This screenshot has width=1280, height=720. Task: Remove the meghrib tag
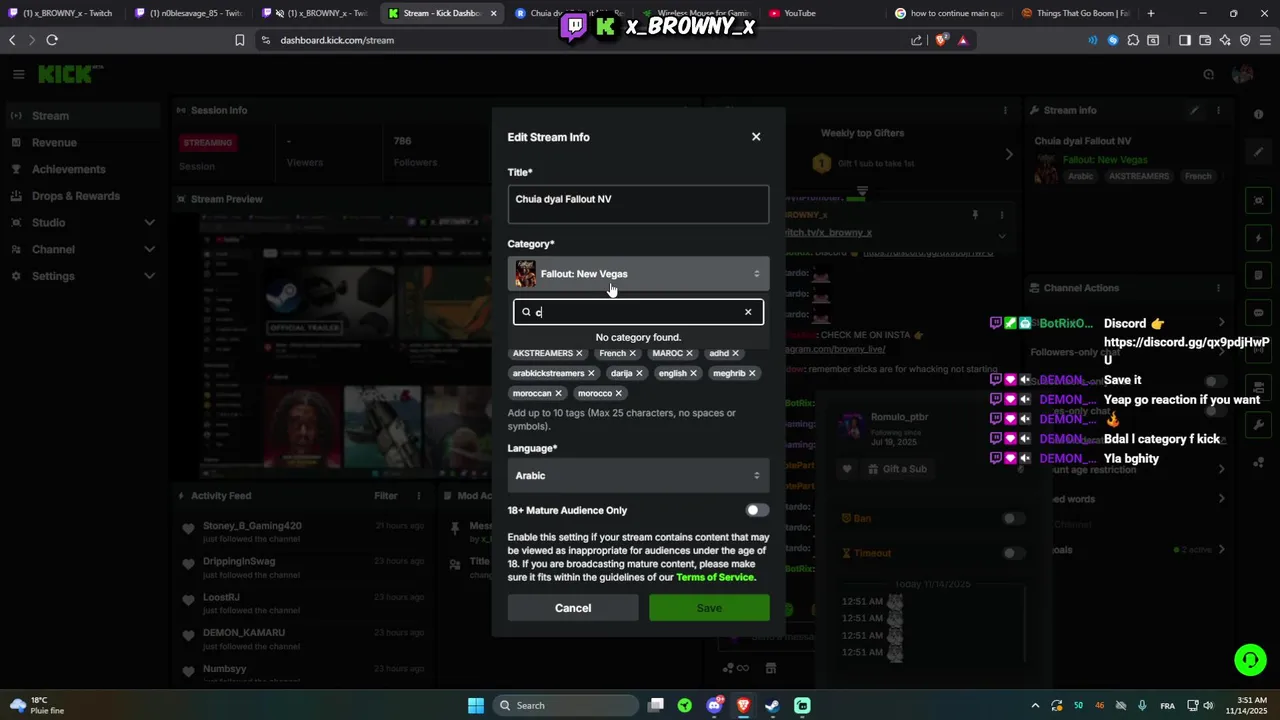(x=752, y=373)
